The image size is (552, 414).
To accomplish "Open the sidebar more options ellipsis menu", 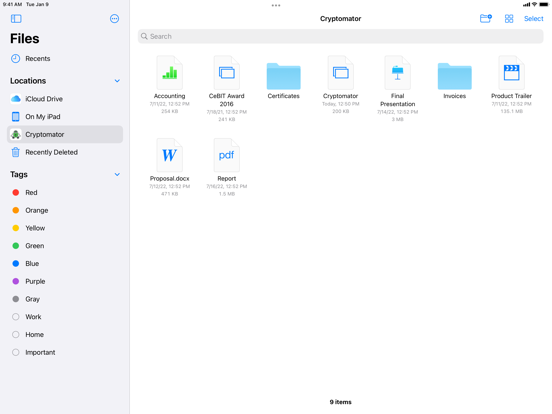I will [x=114, y=19].
